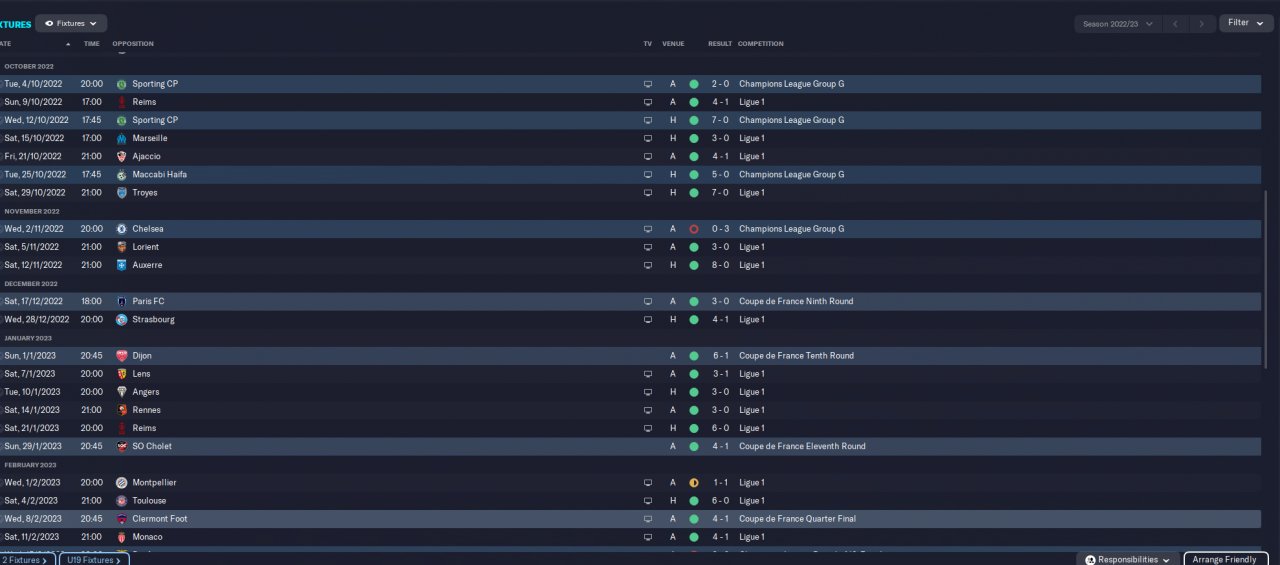Click TV icon for the Chelsea match
This screenshot has height=565, width=1280.
(x=648, y=229)
